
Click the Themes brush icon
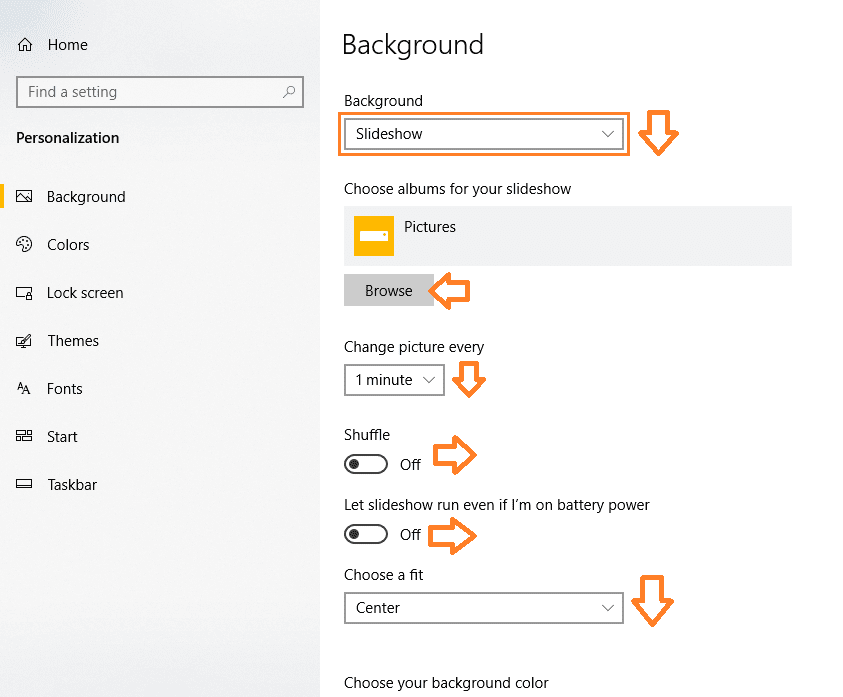(x=24, y=340)
